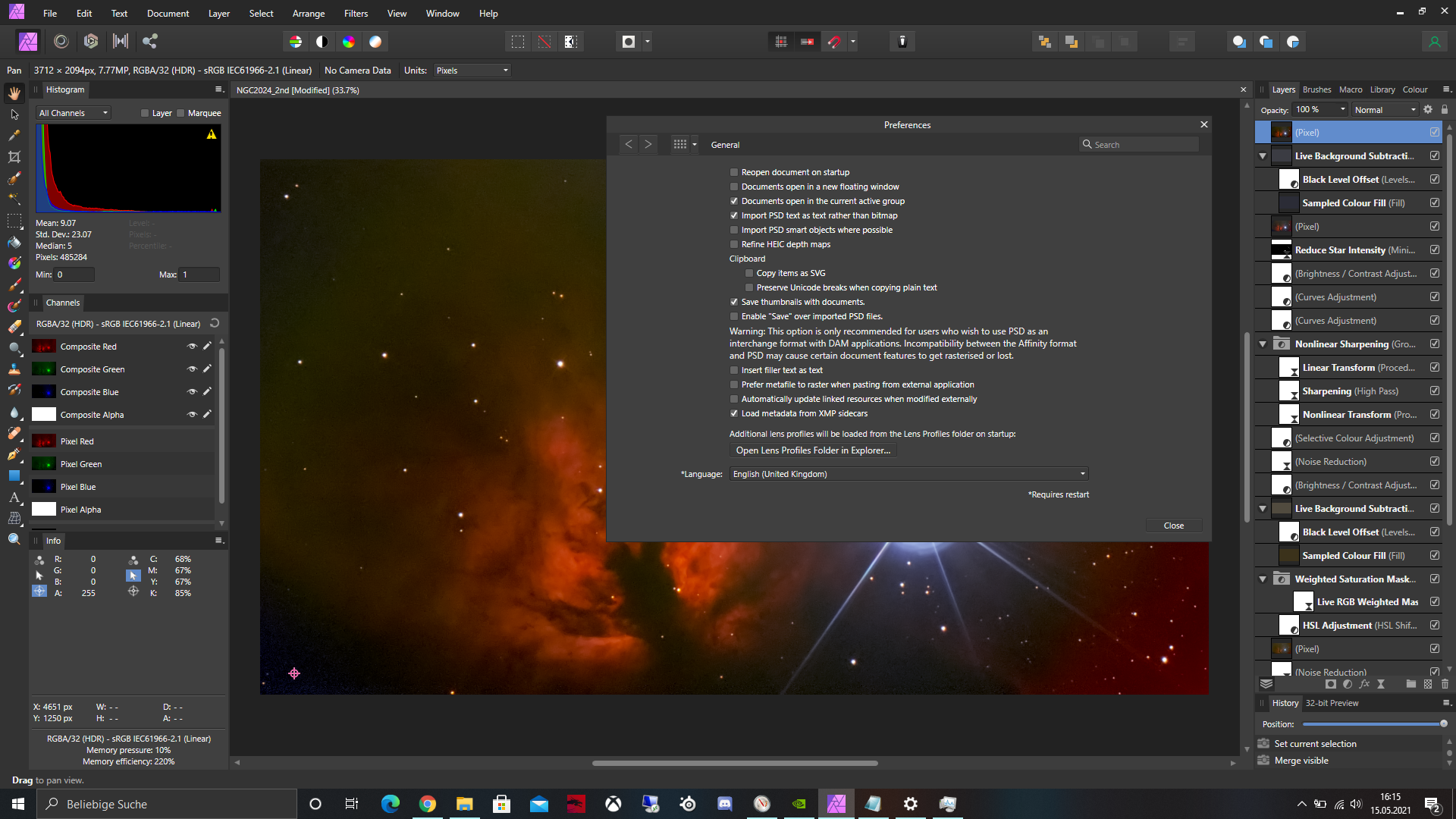Disable Load metadata from XMP sidecars
The width and height of the screenshot is (1456, 819).
pyautogui.click(x=733, y=413)
